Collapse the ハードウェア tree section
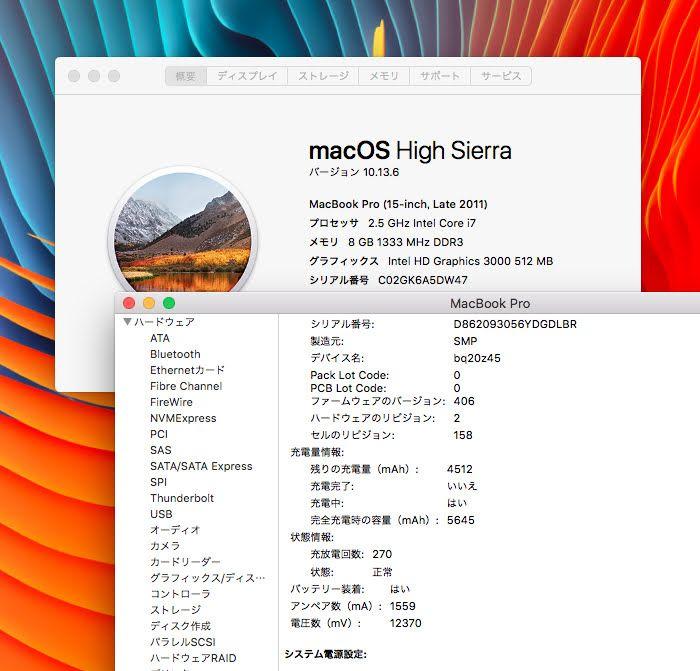The image size is (700, 671). (x=127, y=321)
